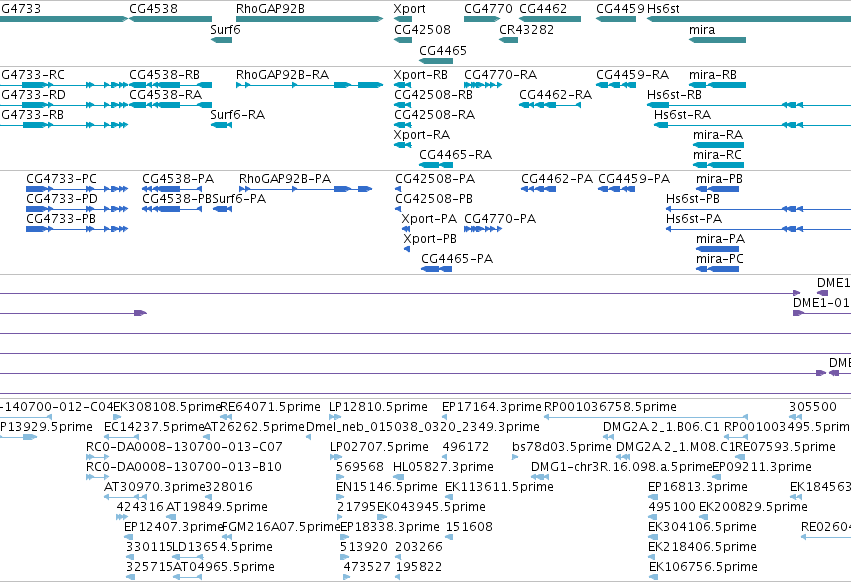Click the mira-PB protein glyph
The width and height of the screenshot is (851, 582).
pyautogui.click(x=717, y=189)
